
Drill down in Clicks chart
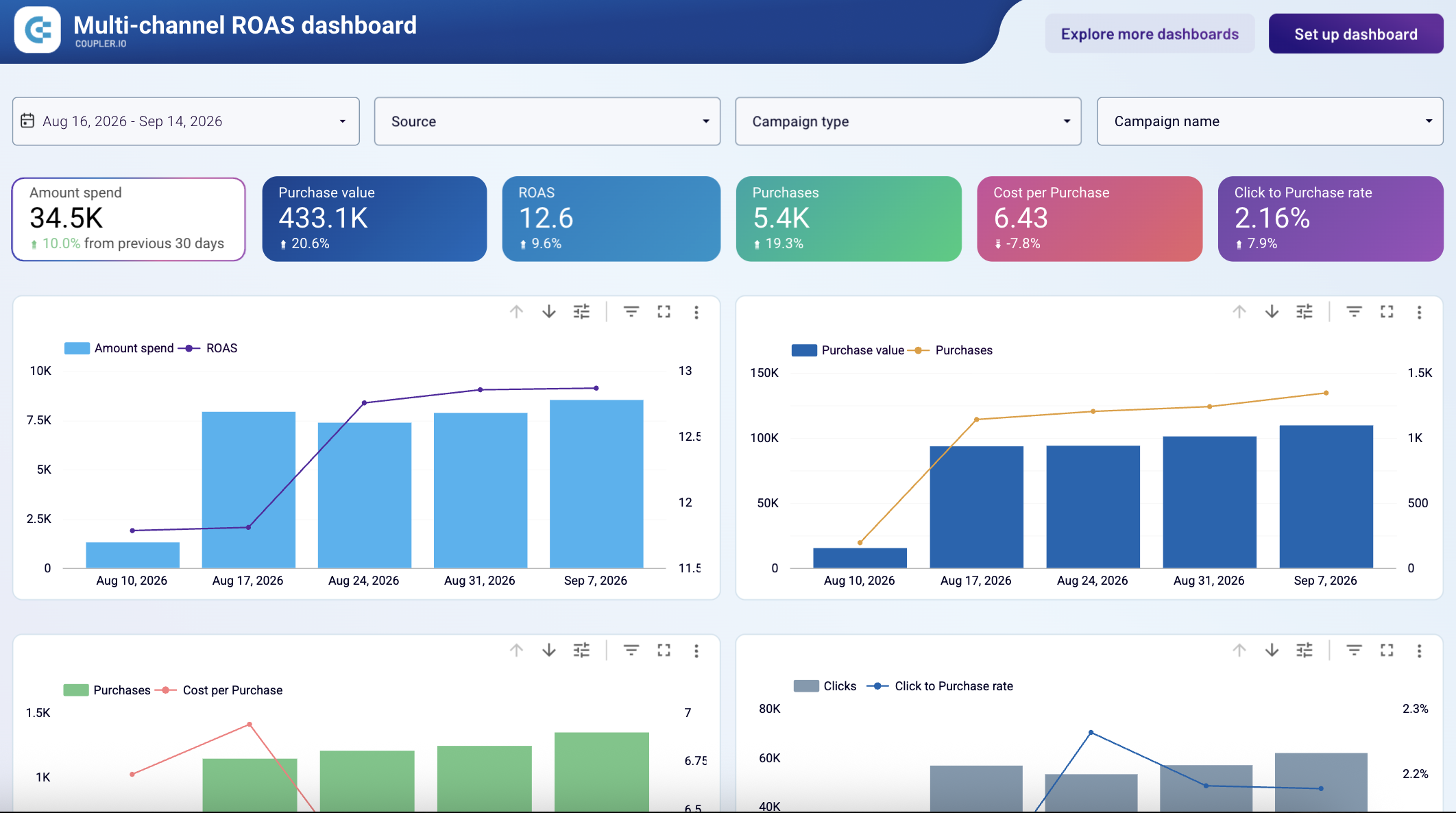(x=1272, y=650)
